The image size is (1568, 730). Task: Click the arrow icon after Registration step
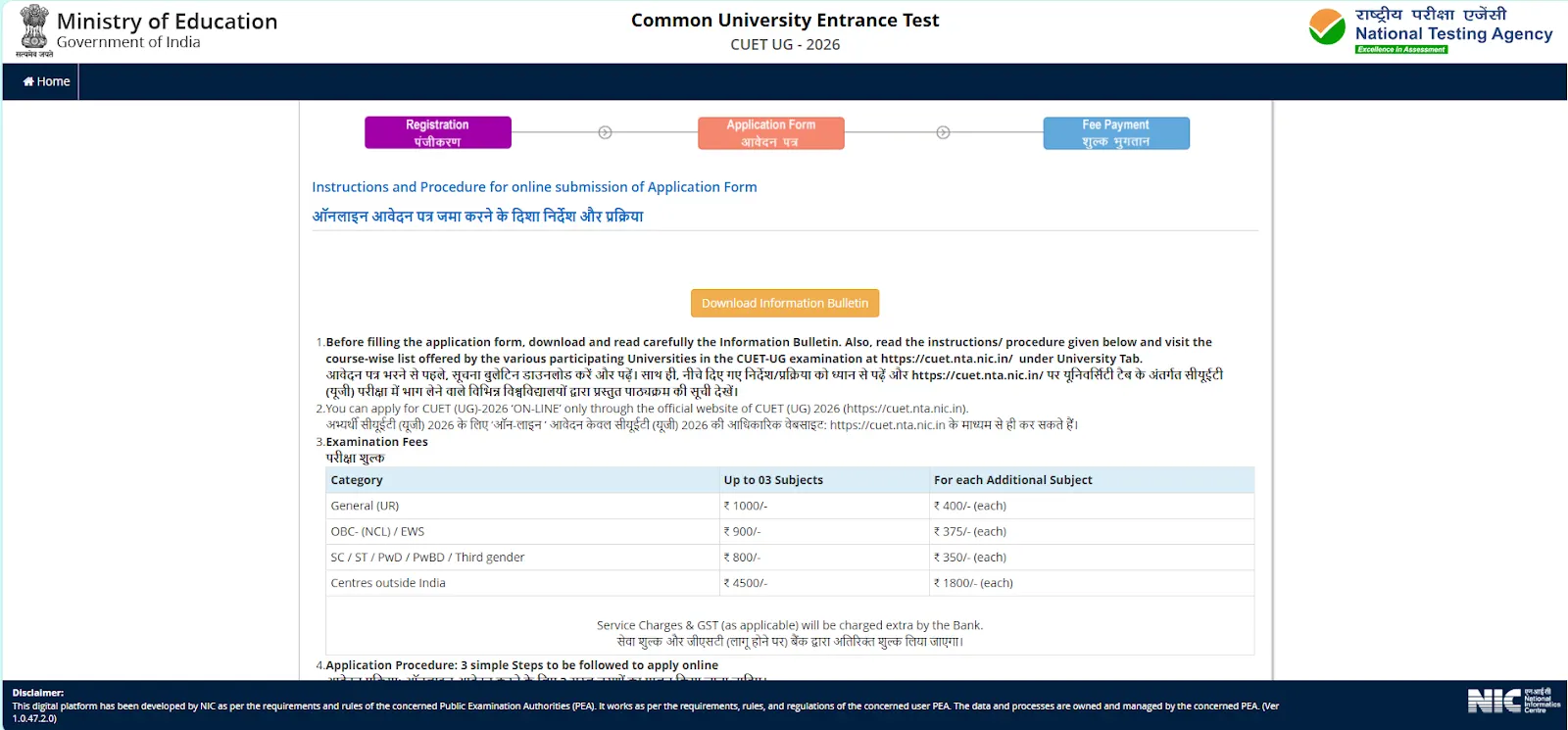coord(605,132)
